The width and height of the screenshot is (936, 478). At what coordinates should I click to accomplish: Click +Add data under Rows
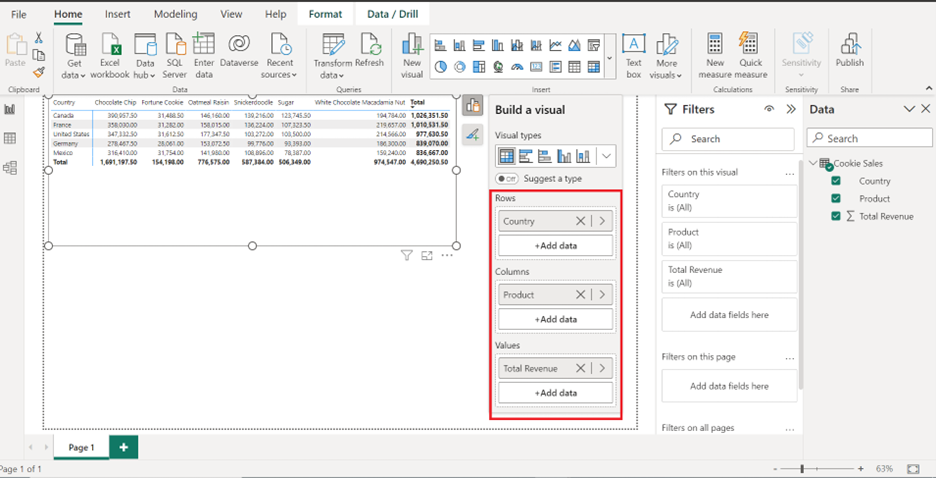[x=555, y=245]
